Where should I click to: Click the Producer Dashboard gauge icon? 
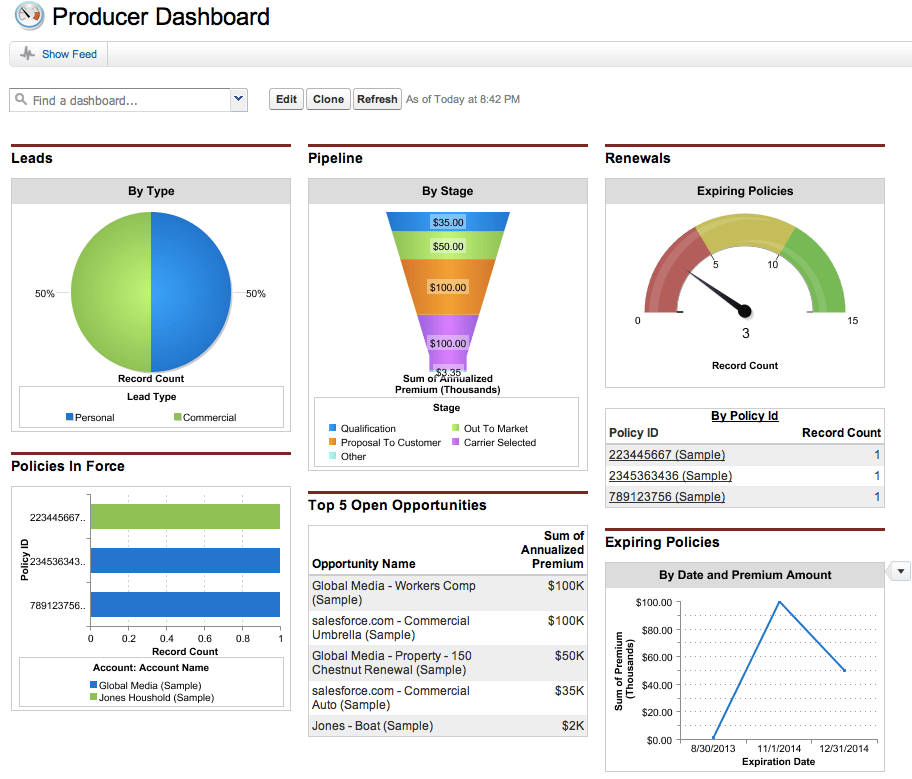[x=29, y=16]
